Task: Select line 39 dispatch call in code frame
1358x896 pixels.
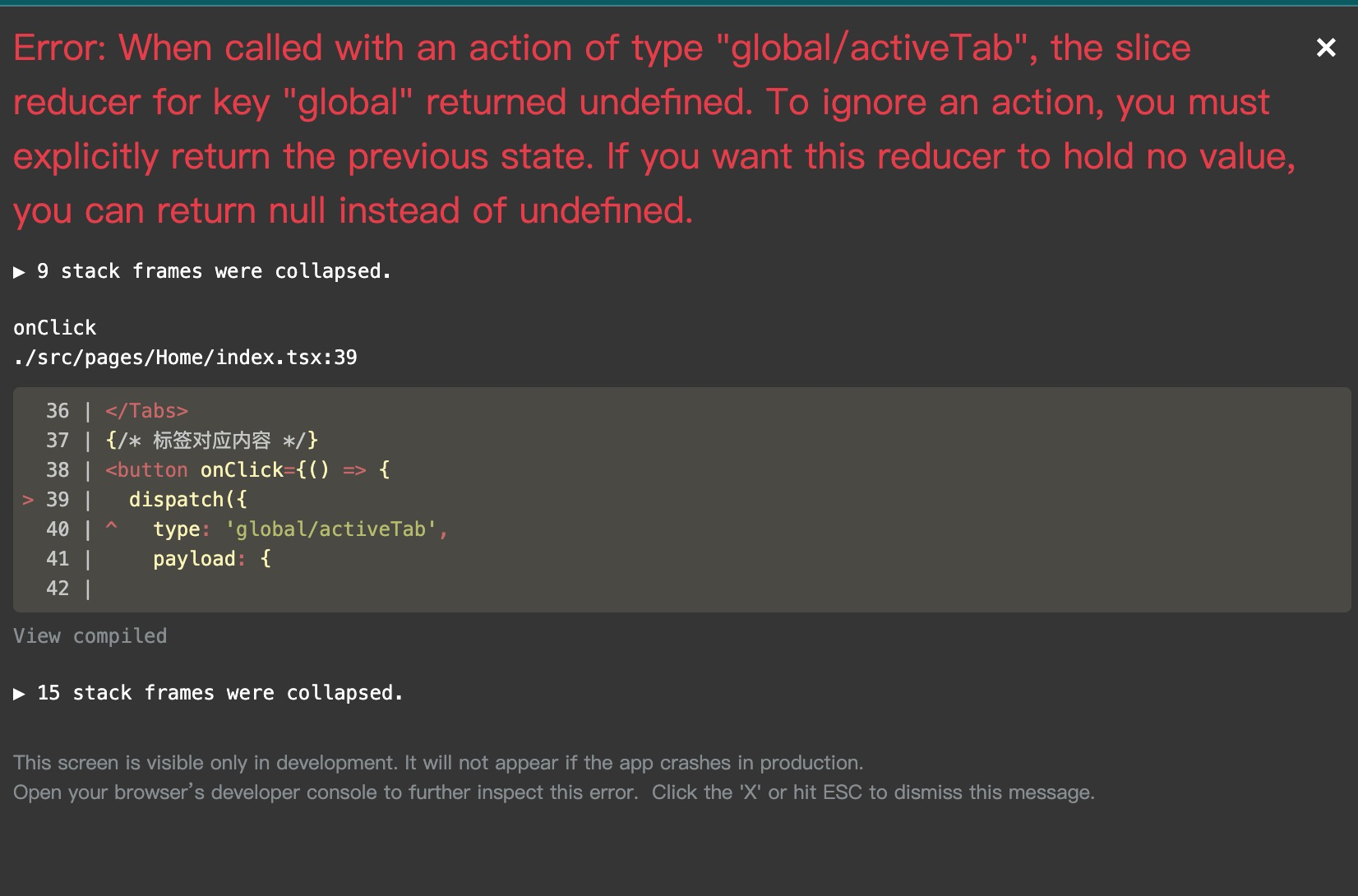Action: pos(189,499)
